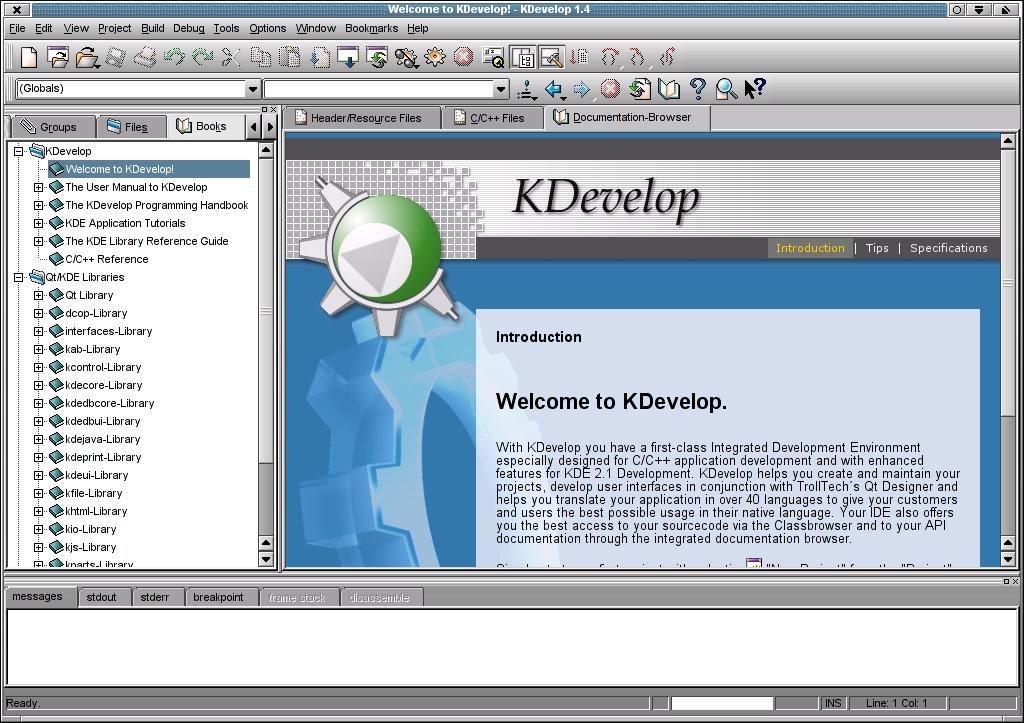The width and height of the screenshot is (1024, 723).
Task: Open the Search magnifier icon
Action: [x=727, y=89]
